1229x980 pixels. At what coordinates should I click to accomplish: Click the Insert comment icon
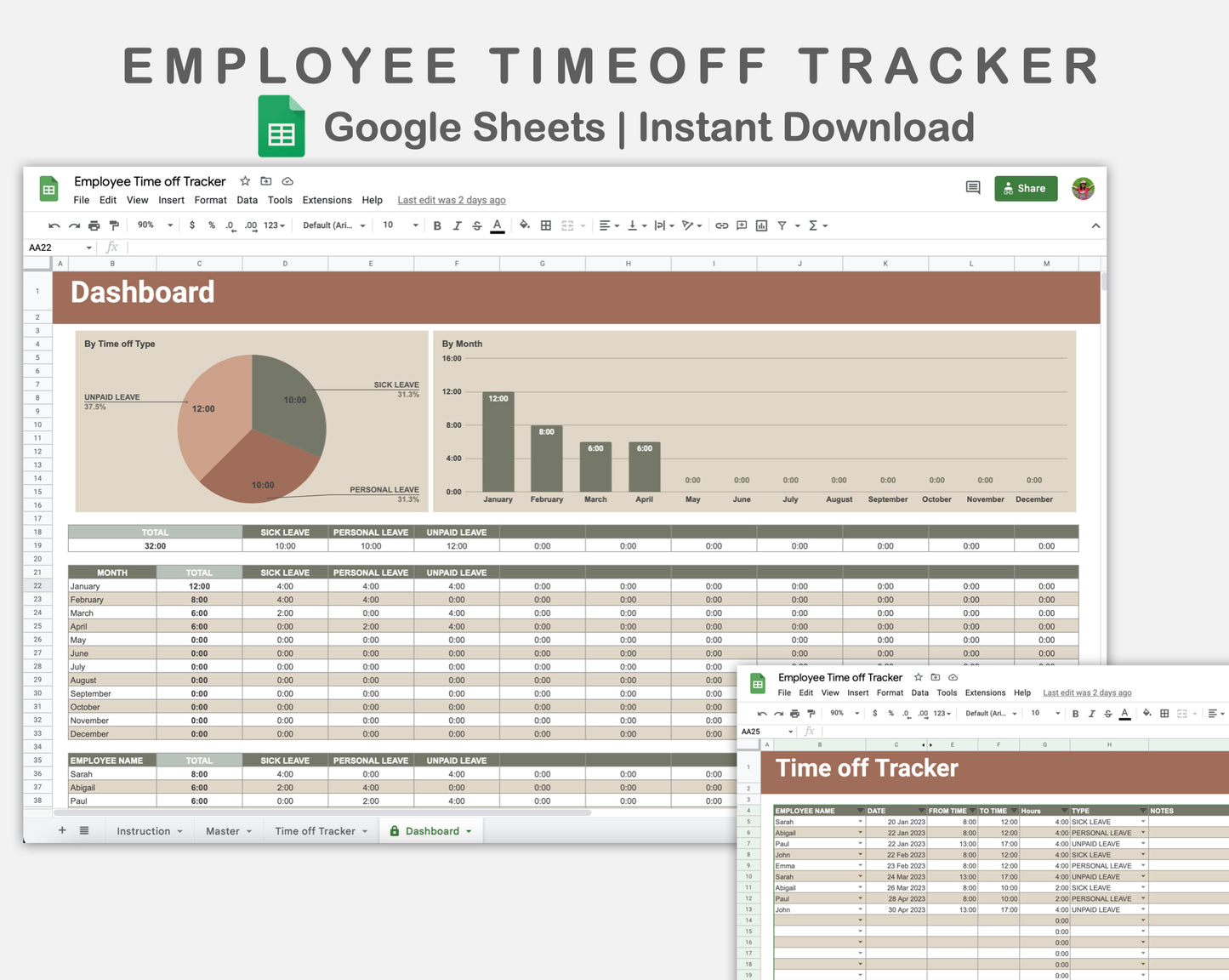pos(741,225)
